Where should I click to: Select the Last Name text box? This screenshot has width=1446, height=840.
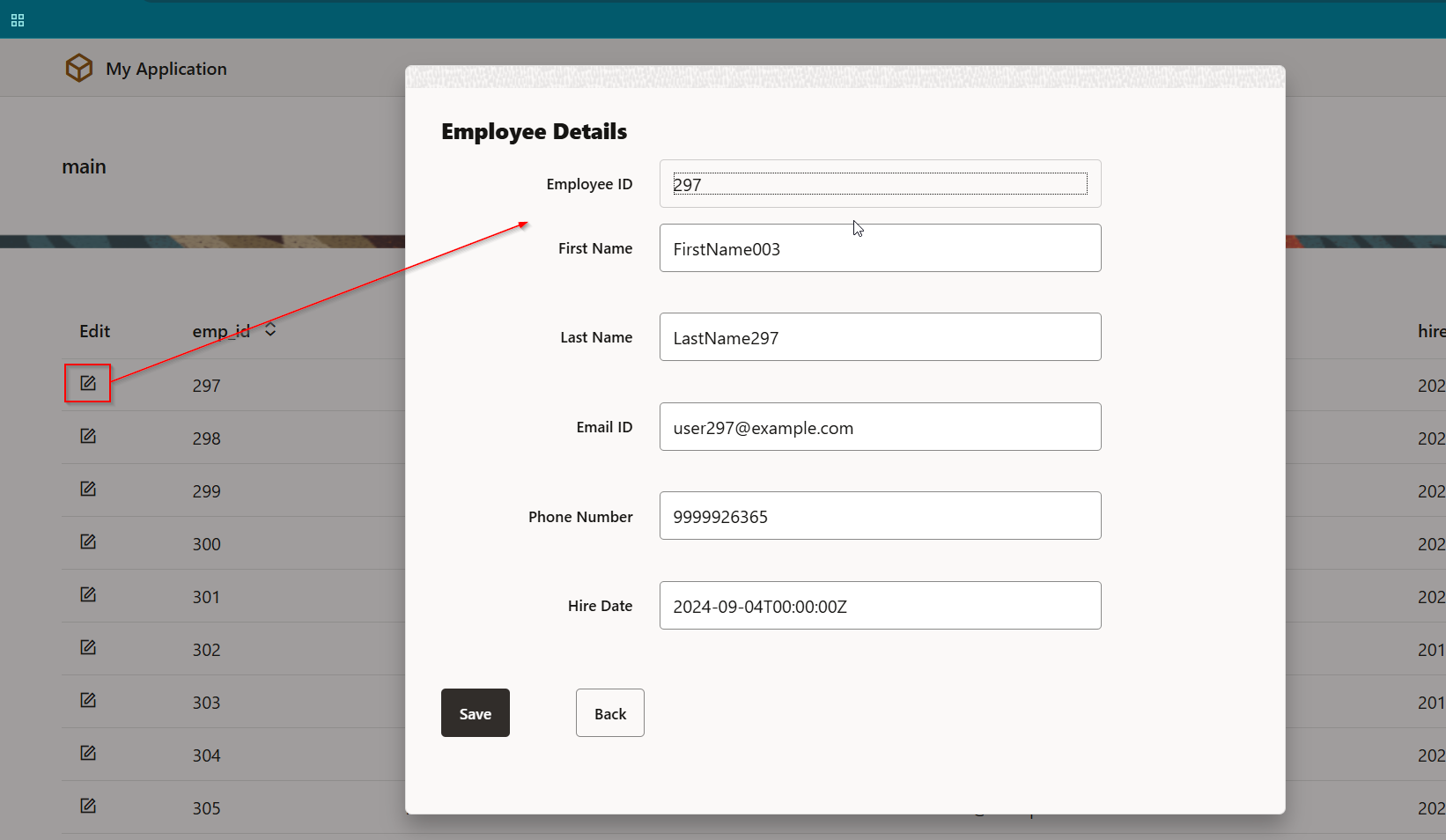point(879,337)
